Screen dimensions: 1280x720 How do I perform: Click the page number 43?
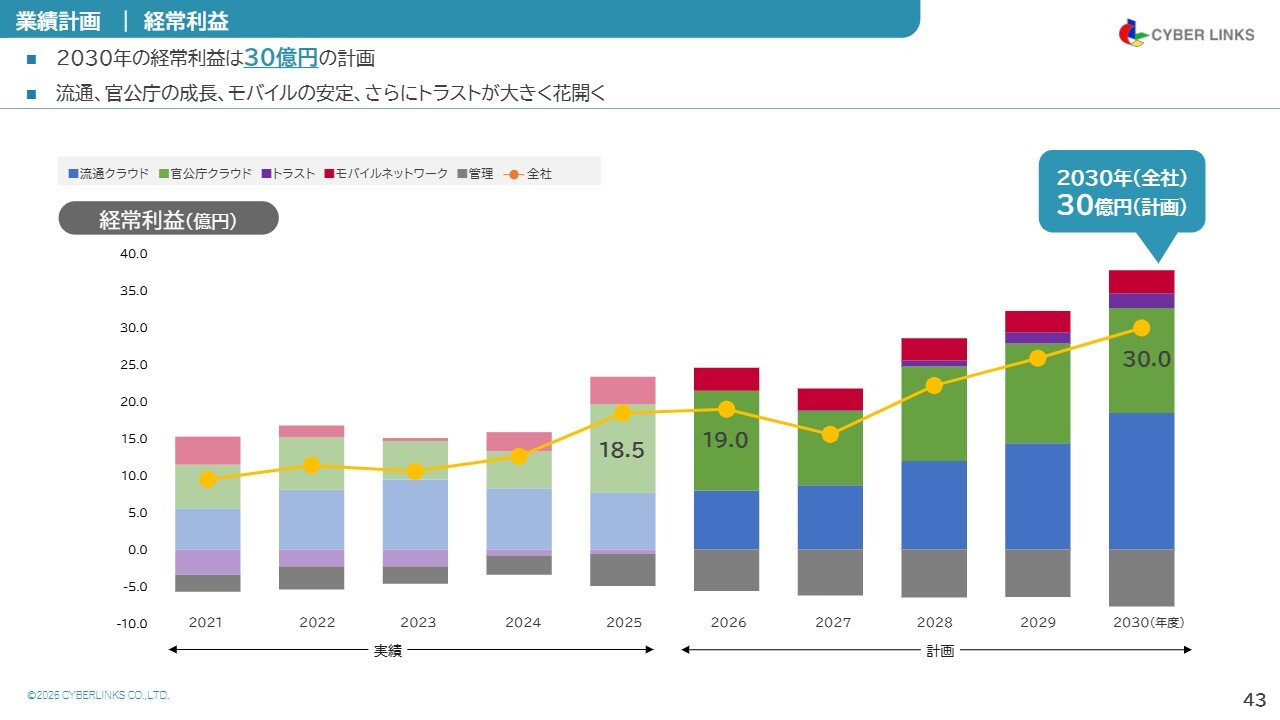1254,699
